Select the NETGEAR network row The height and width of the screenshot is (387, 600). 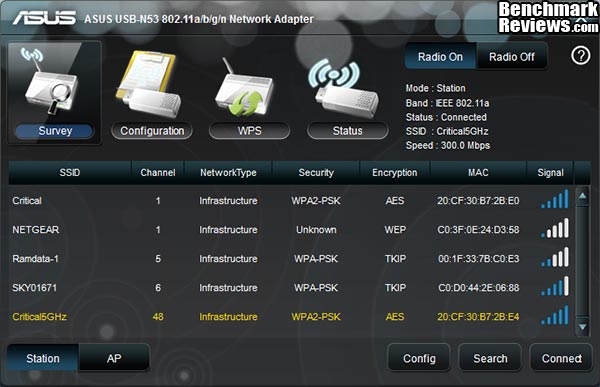291,230
